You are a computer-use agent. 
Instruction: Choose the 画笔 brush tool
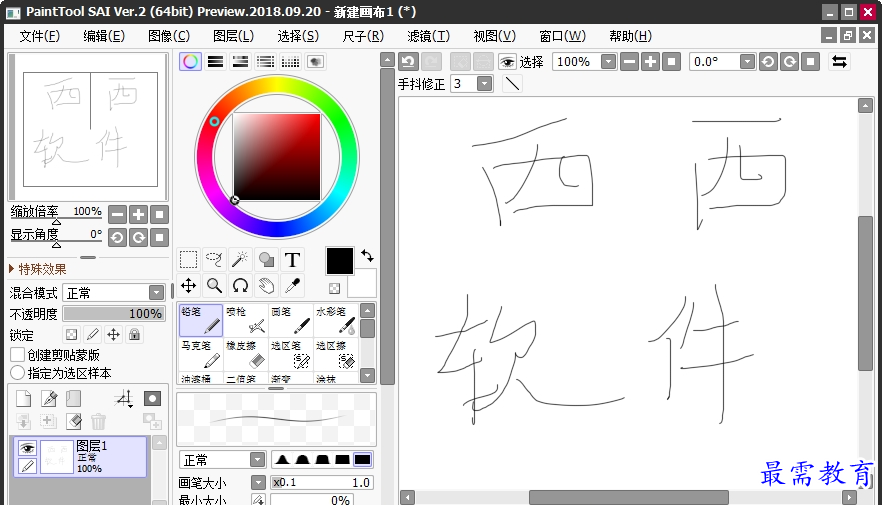291,320
